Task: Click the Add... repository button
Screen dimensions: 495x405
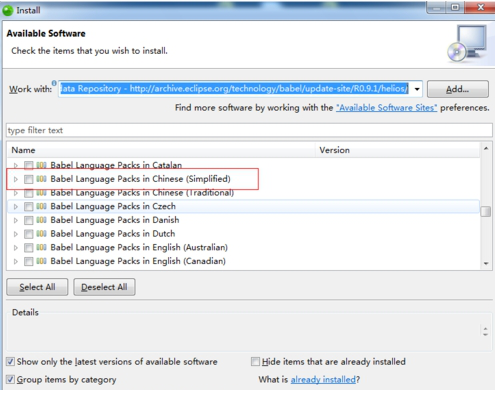Action: pos(458,89)
